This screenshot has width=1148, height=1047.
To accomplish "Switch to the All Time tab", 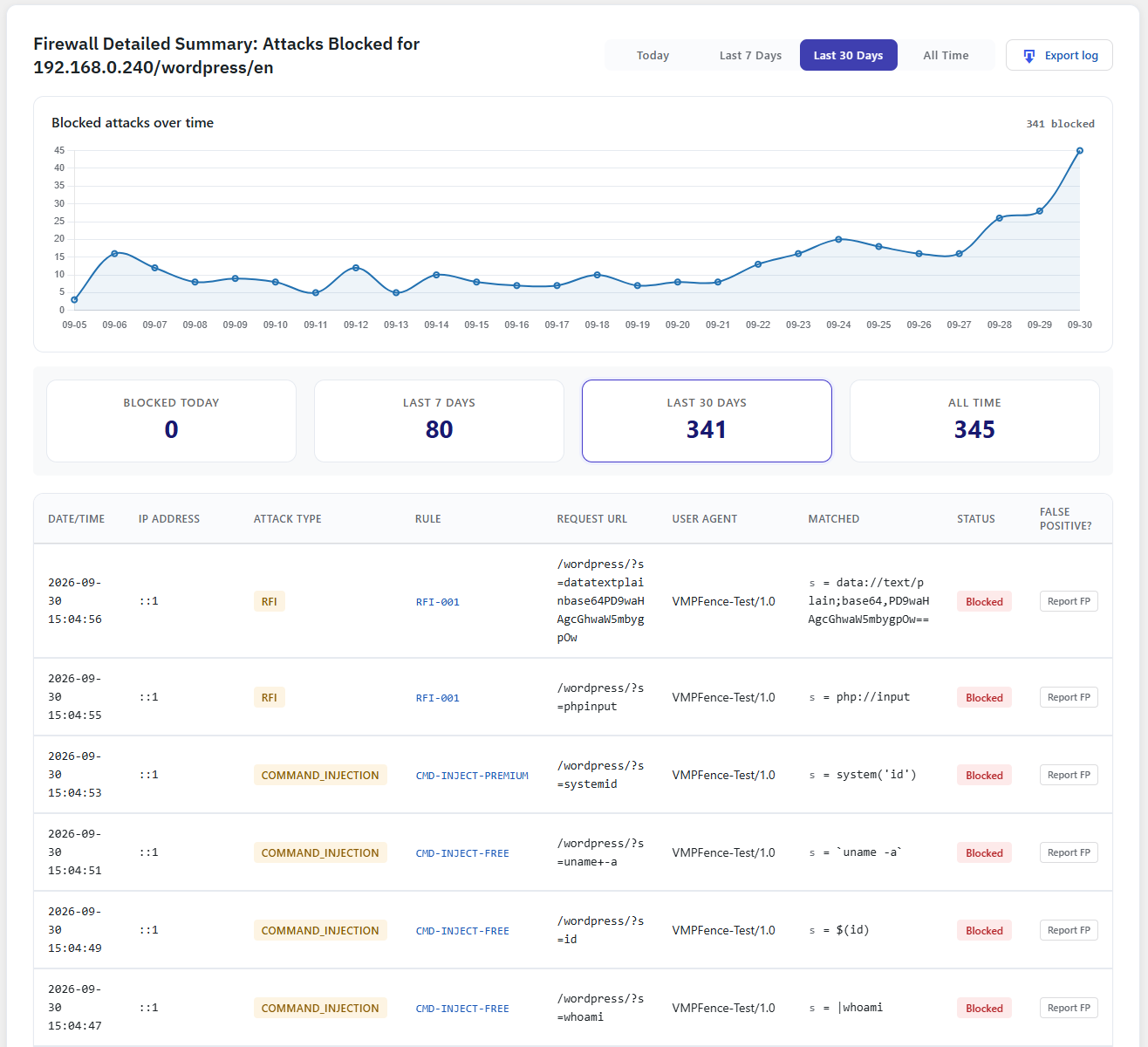I will coord(946,55).
